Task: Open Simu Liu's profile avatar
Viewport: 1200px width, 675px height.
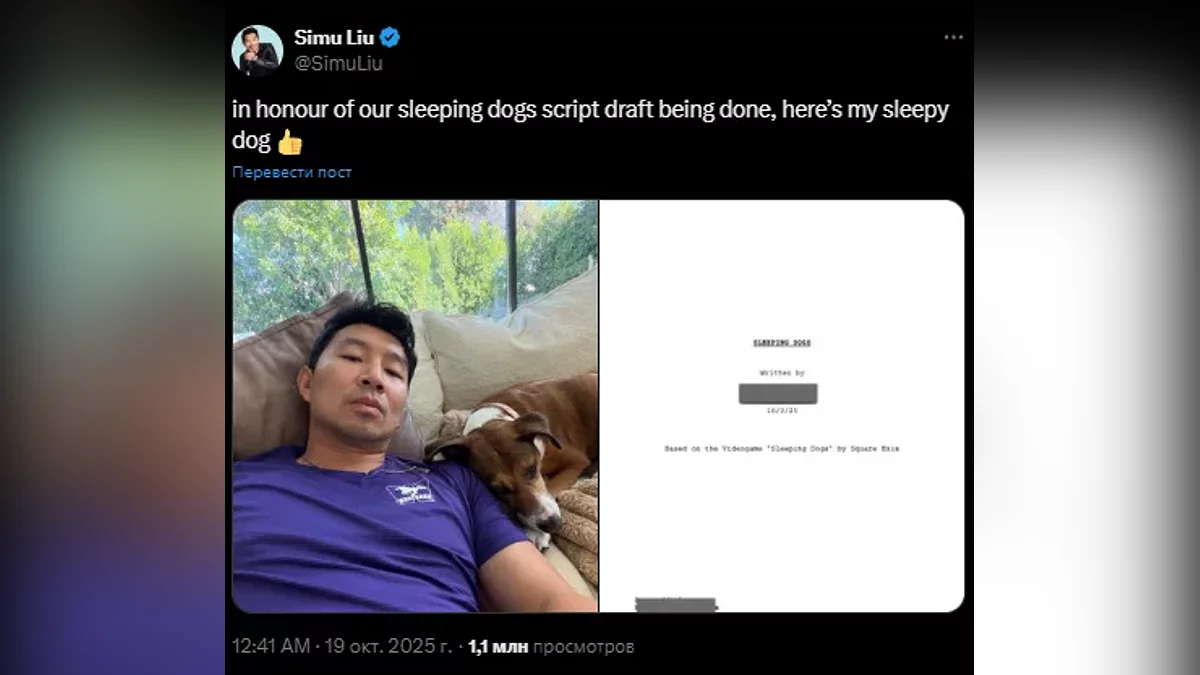Action: click(x=257, y=51)
